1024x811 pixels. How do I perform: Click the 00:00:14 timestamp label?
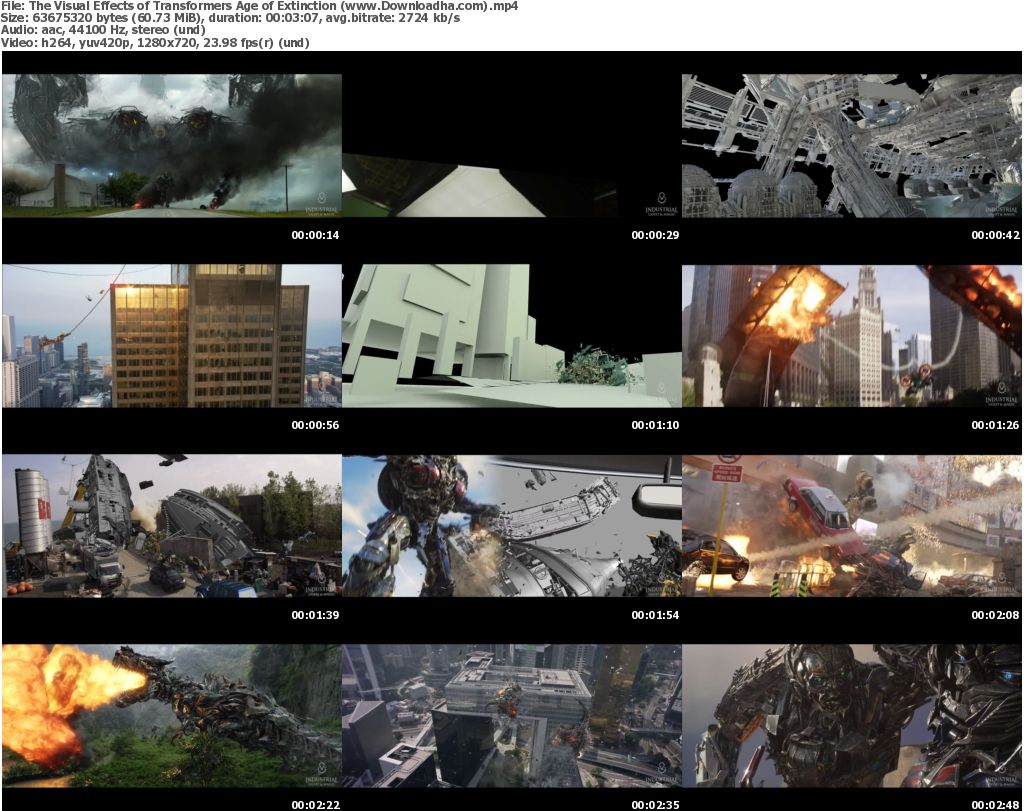coord(315,235)
